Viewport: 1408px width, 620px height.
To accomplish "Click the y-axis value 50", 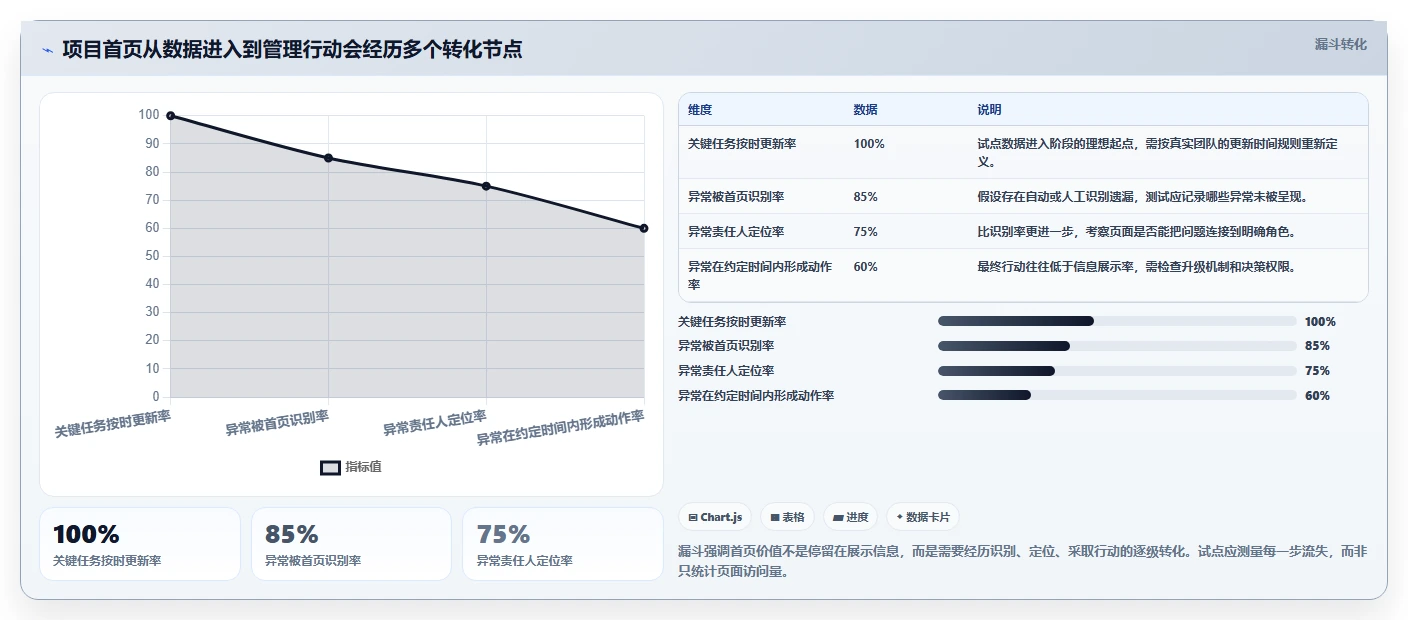I will tap(153, 256).
